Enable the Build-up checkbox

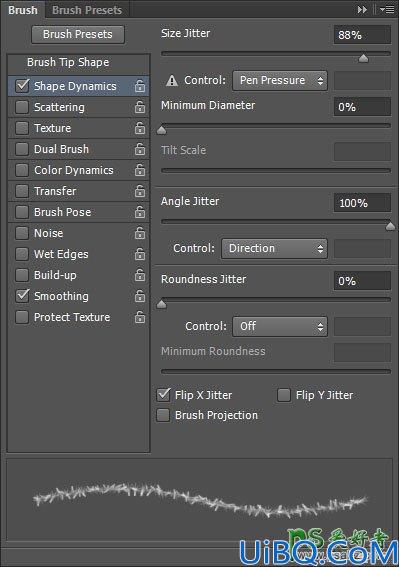[22, 275]
